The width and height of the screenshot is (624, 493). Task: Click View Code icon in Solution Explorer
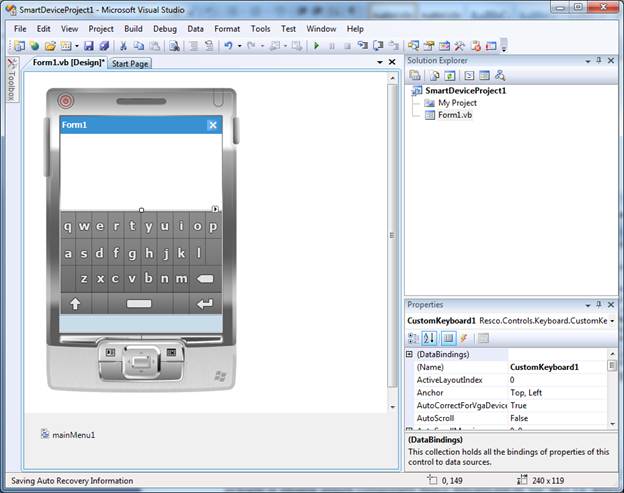point(469,76)
